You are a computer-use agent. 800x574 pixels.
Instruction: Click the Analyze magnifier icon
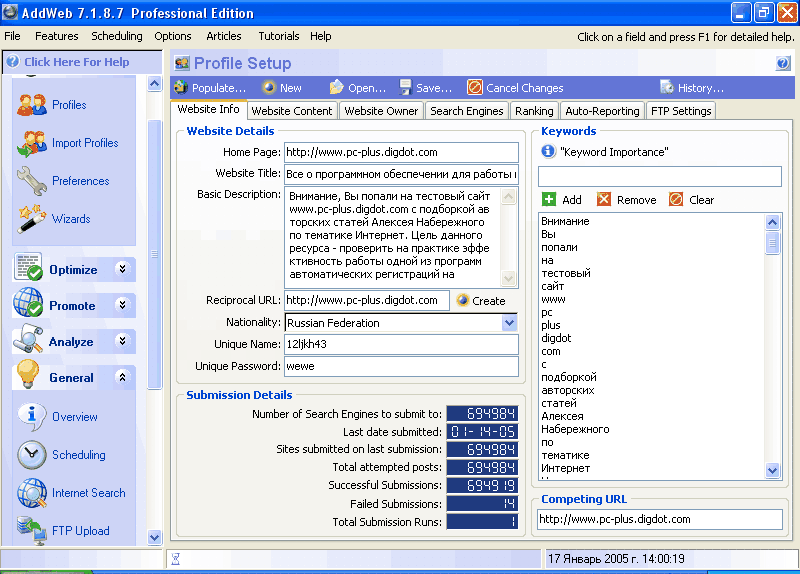point(28,339)
